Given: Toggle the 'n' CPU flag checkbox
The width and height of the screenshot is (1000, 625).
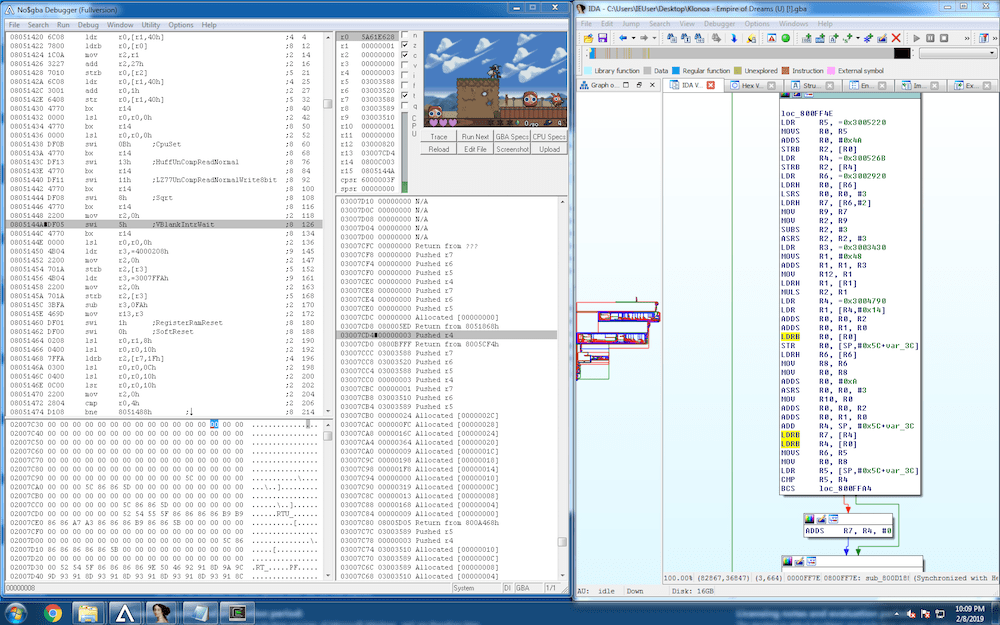Looking at the screenshot, I should 404,36.
